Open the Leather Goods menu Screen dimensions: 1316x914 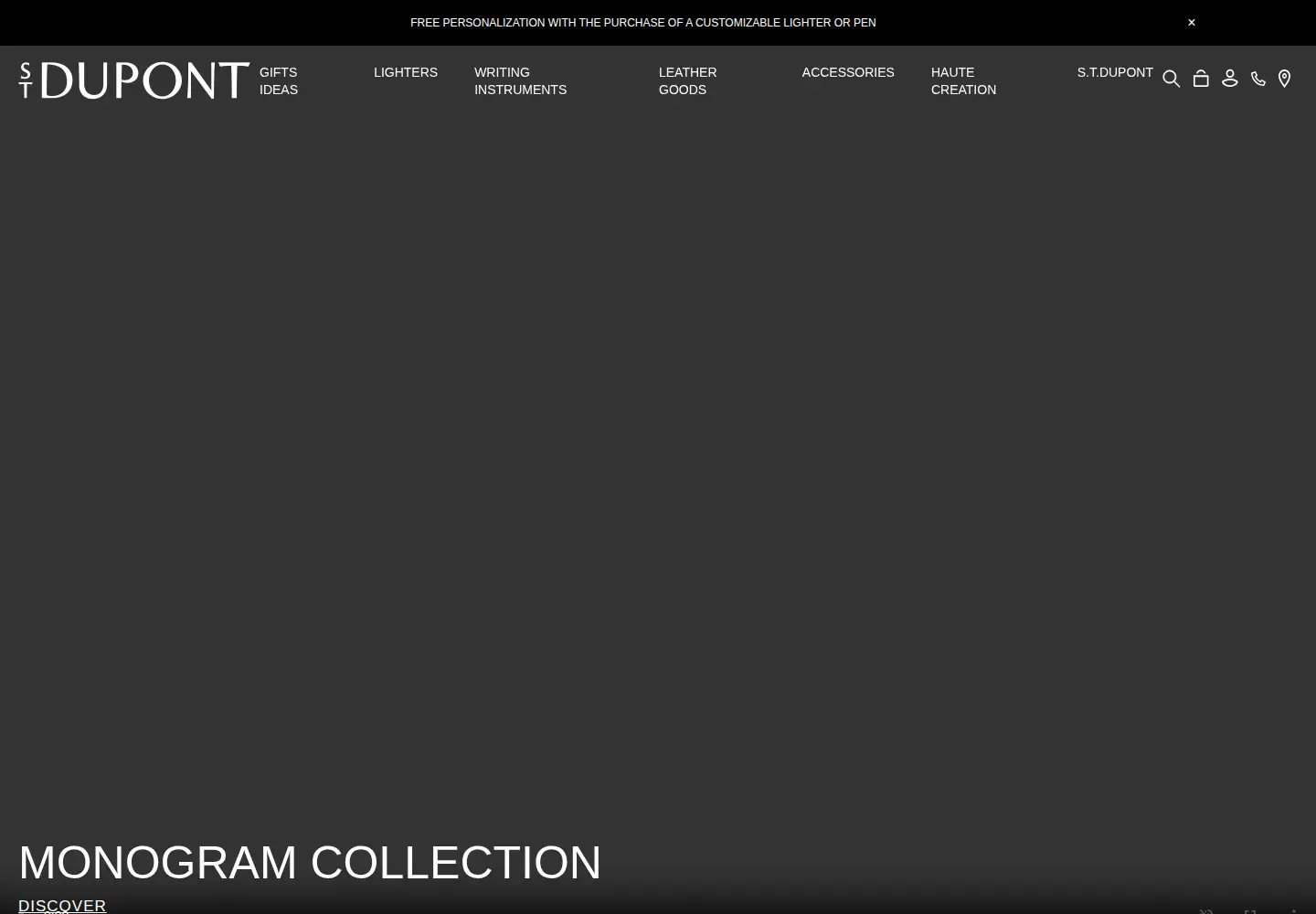point(687,80)
